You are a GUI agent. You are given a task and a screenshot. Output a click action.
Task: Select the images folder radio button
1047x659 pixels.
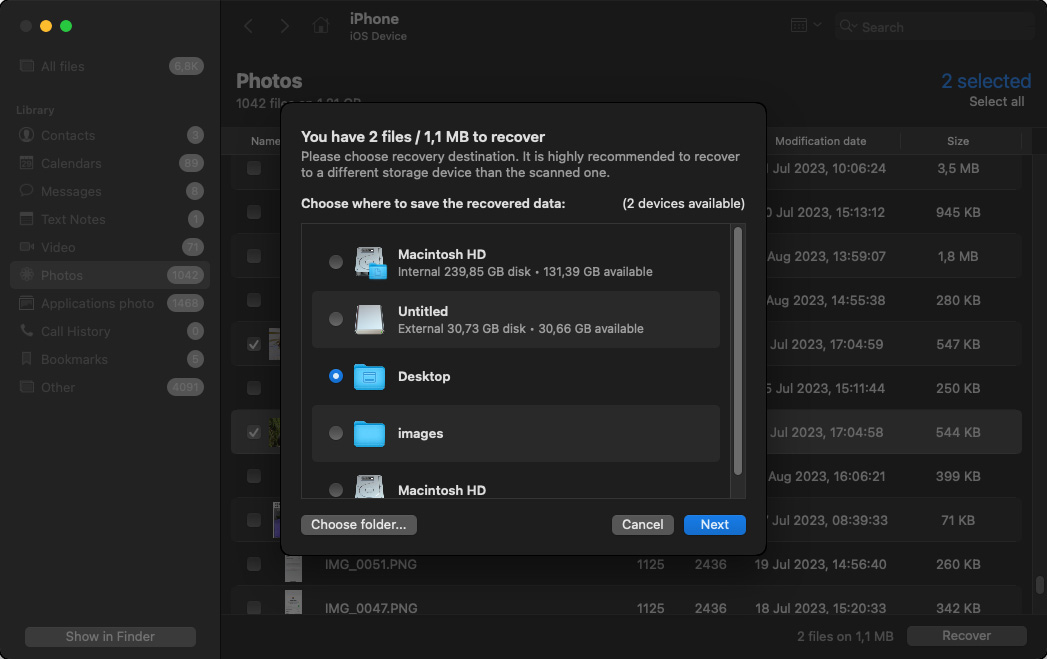[x=336, y=433]
